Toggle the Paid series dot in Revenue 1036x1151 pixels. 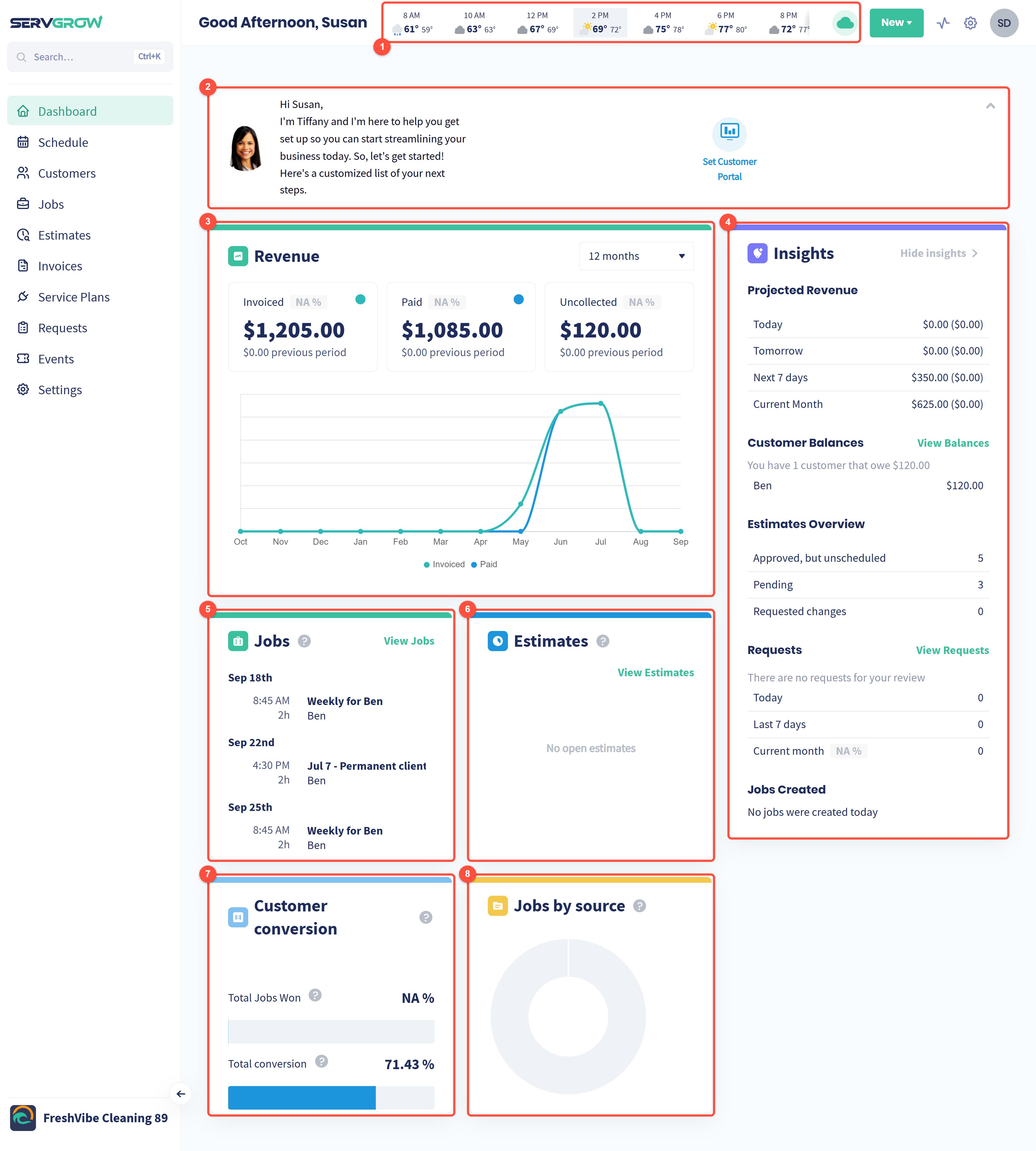(x=519, y=299)
